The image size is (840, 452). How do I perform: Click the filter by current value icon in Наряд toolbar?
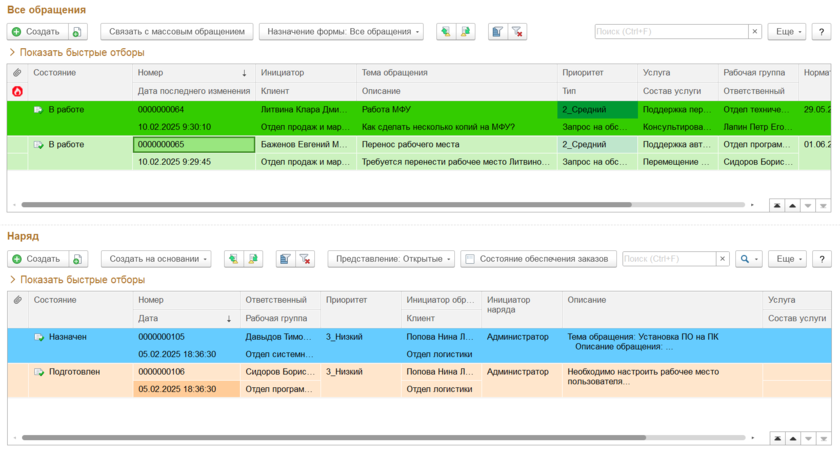pyautogui.click(x=285, y=259)
